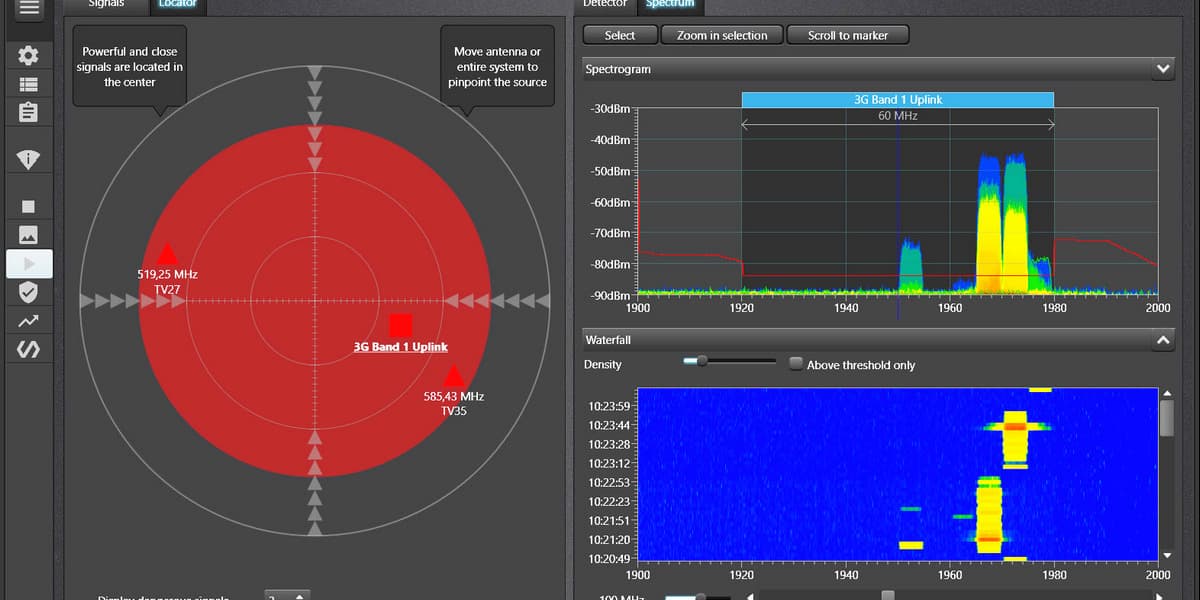Enable Above threshold only
This screenshot has height=600, width=1200.
click(x=795, y=365)
